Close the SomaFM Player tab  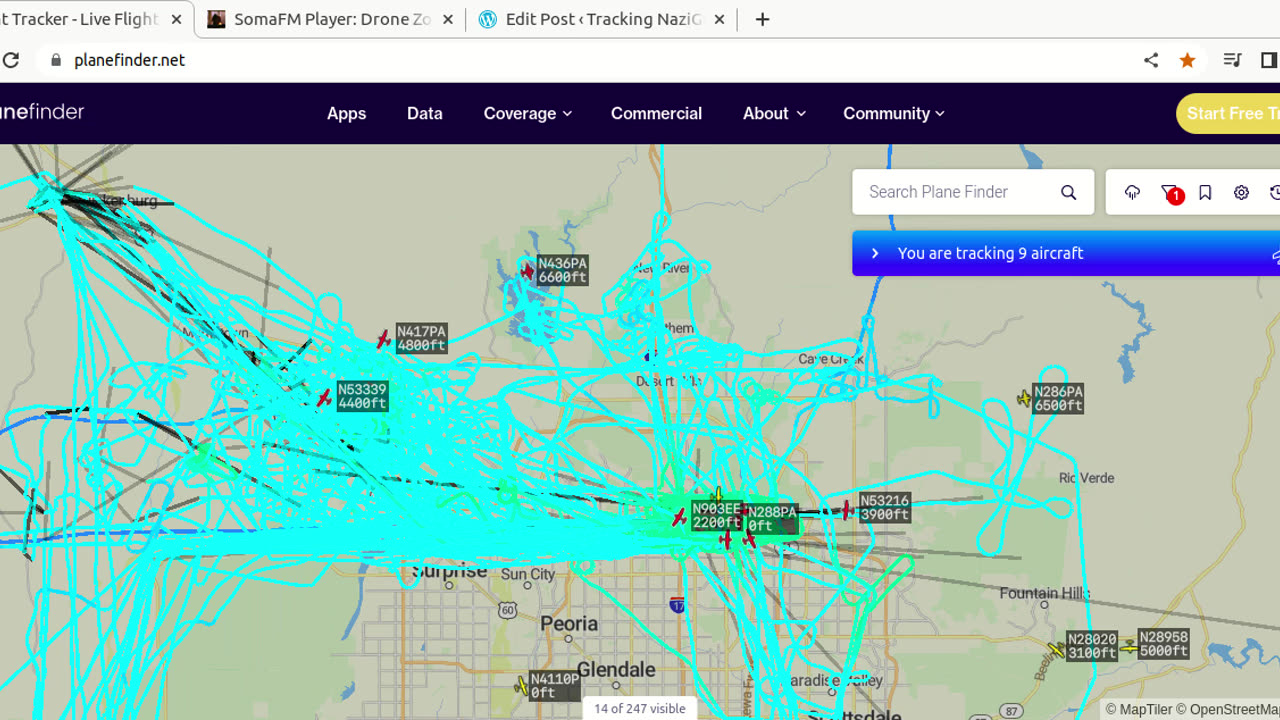[x=447, y=19]
